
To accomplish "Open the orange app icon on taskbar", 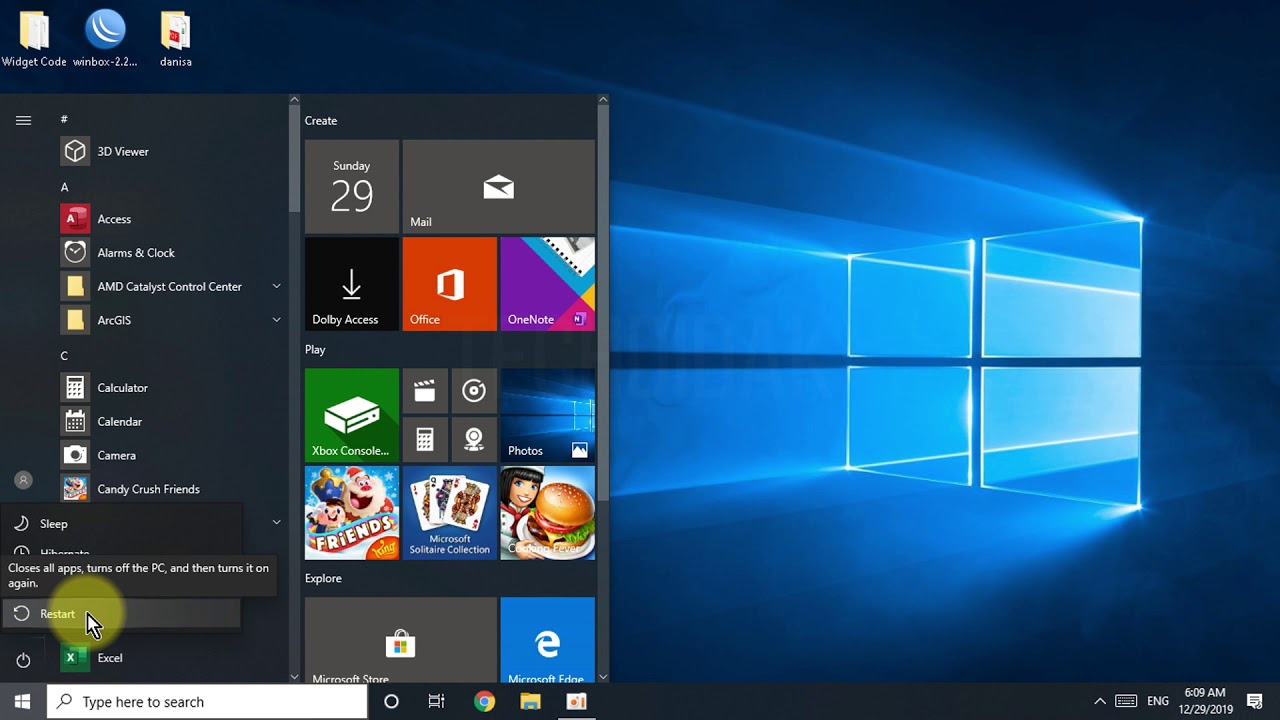I will pos(576,702).
